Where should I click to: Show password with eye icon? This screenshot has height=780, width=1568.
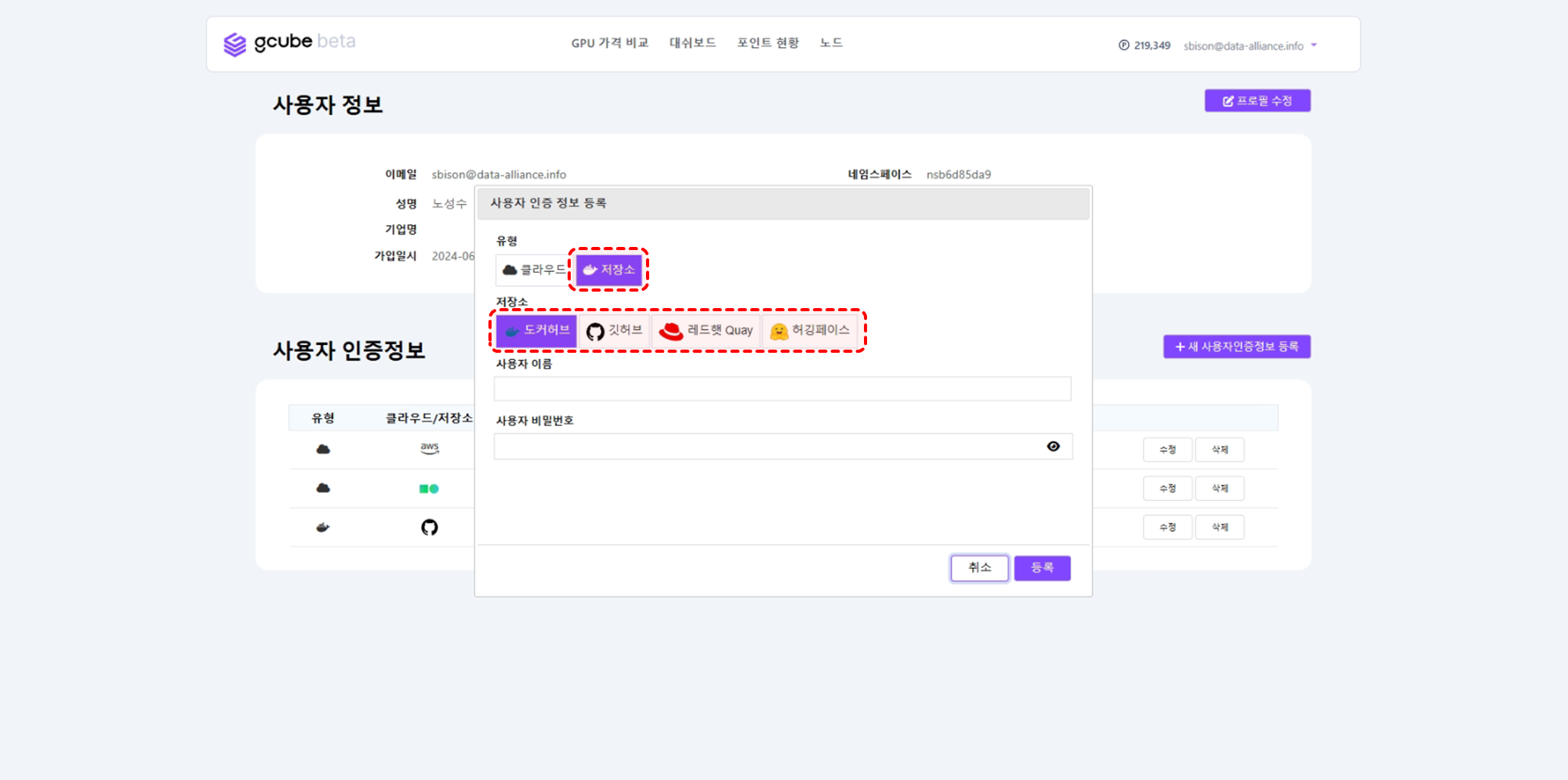pyautogui.click(x=1053, y=446)
